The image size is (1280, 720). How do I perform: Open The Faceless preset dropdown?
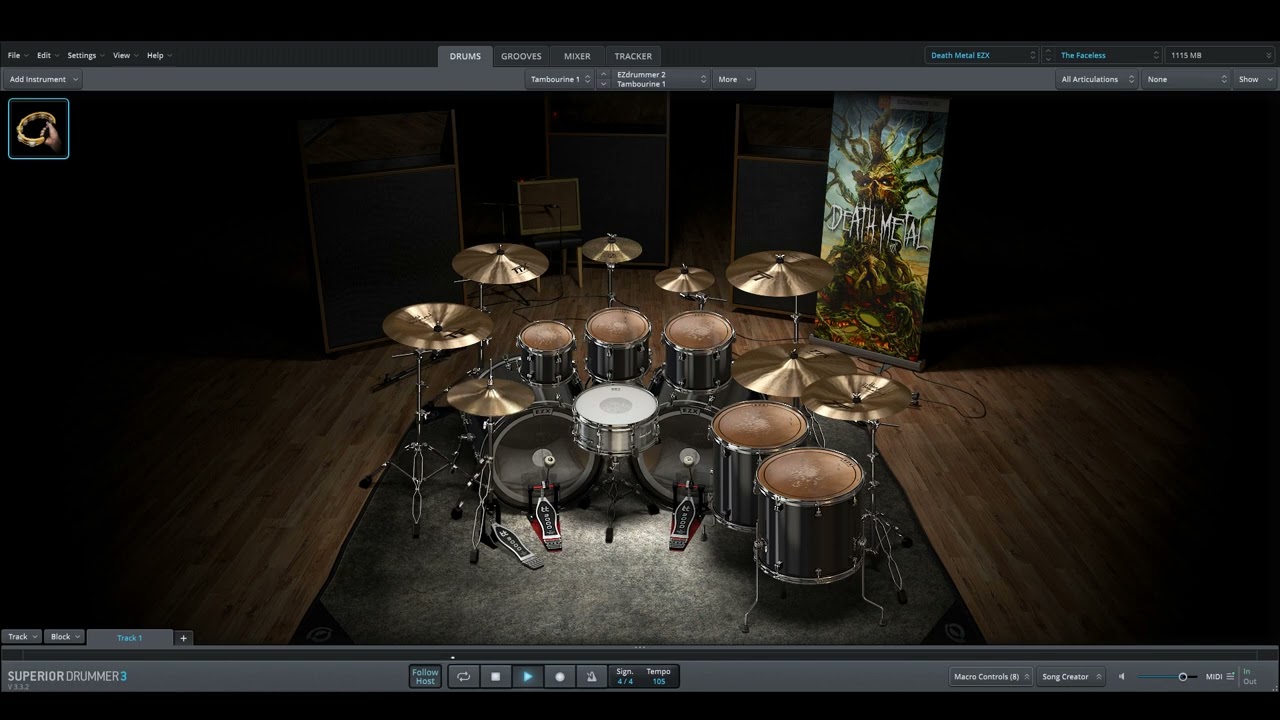click(1108, 56)
